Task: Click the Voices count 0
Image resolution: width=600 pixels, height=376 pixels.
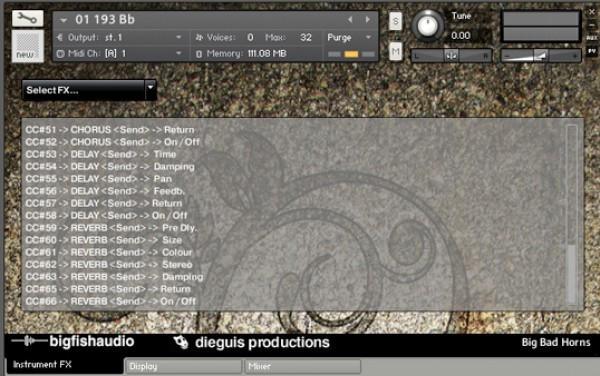Action: pos(250,37)
